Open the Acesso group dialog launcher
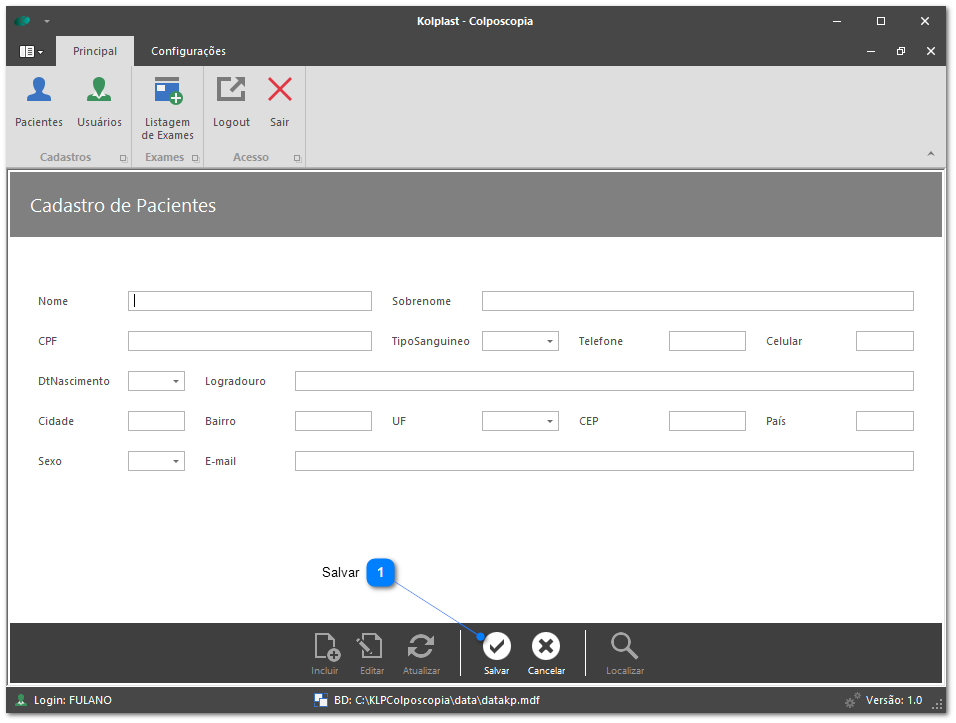The width and height of the screenshot is (956, 723). pyautogui.click(x=298, y=158)
